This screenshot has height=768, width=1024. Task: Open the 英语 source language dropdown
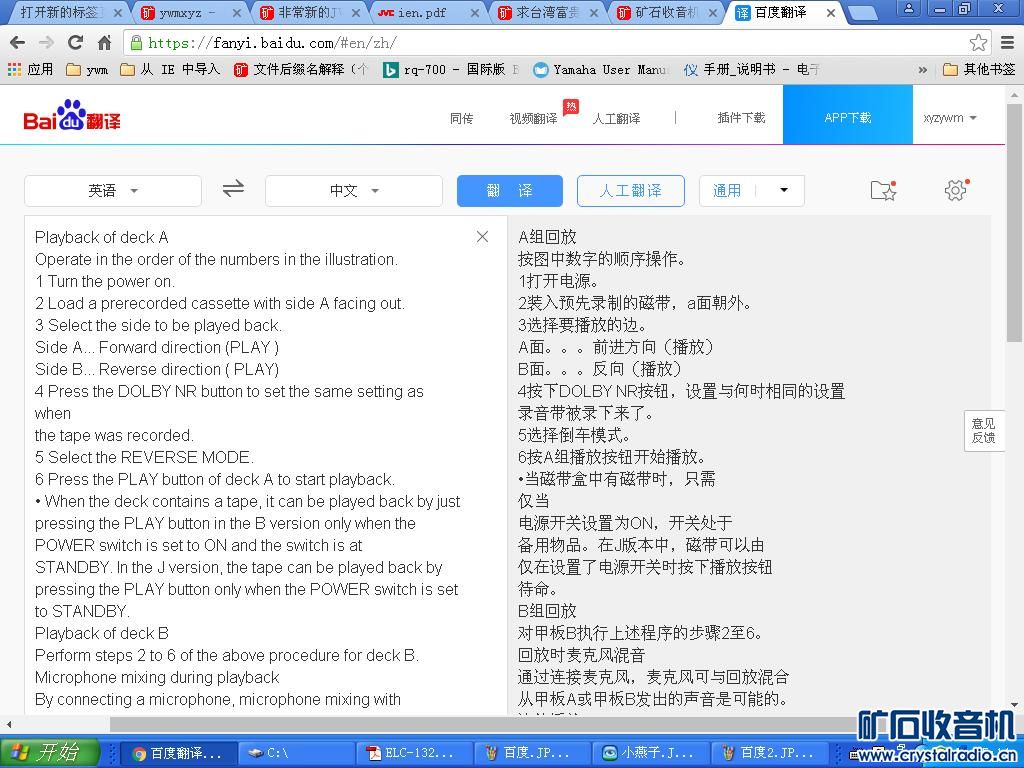coord(113,191)
